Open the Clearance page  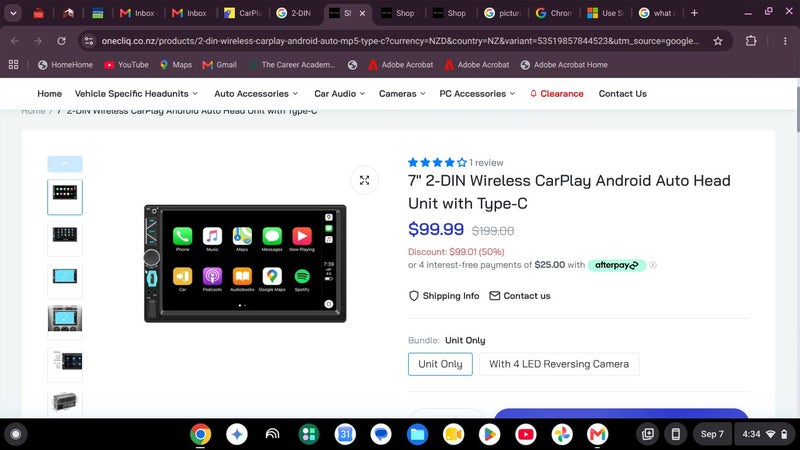point(557,94)
